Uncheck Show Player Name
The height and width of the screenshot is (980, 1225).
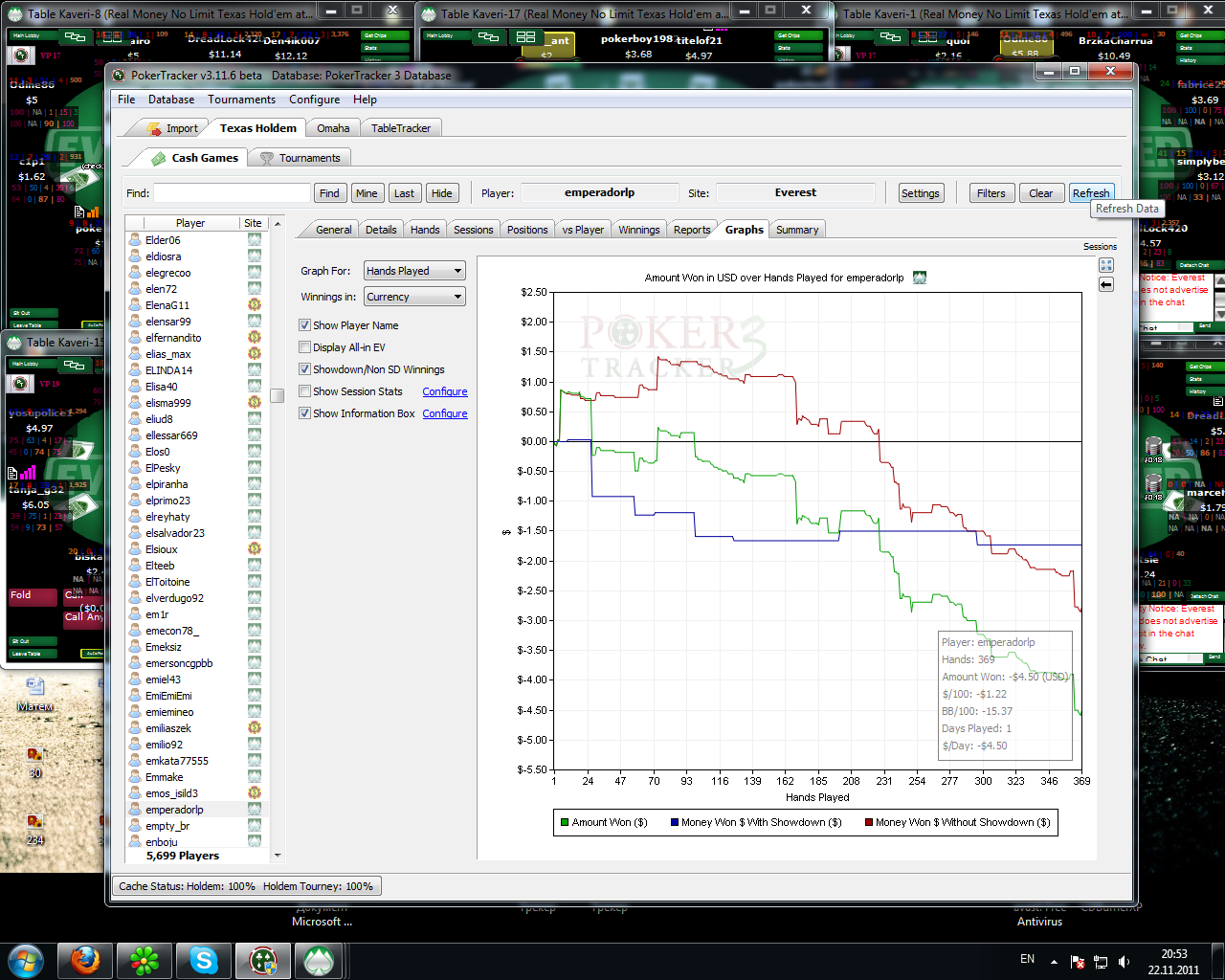[x=304, y=325]
